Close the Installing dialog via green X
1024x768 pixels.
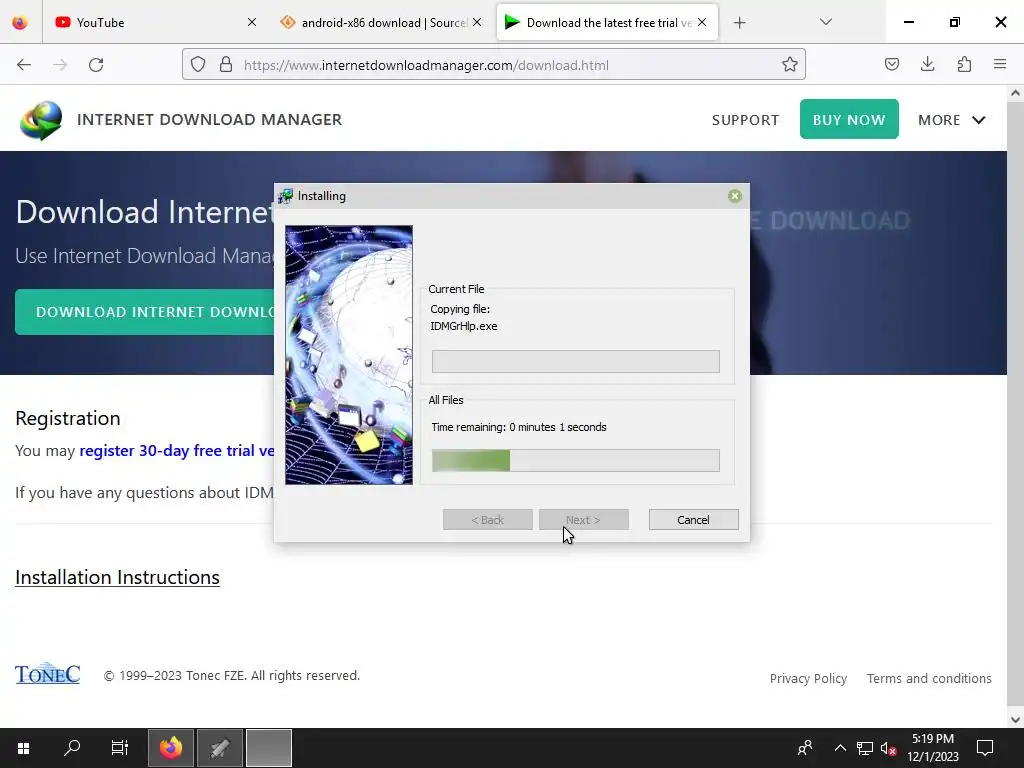(735, 196)
